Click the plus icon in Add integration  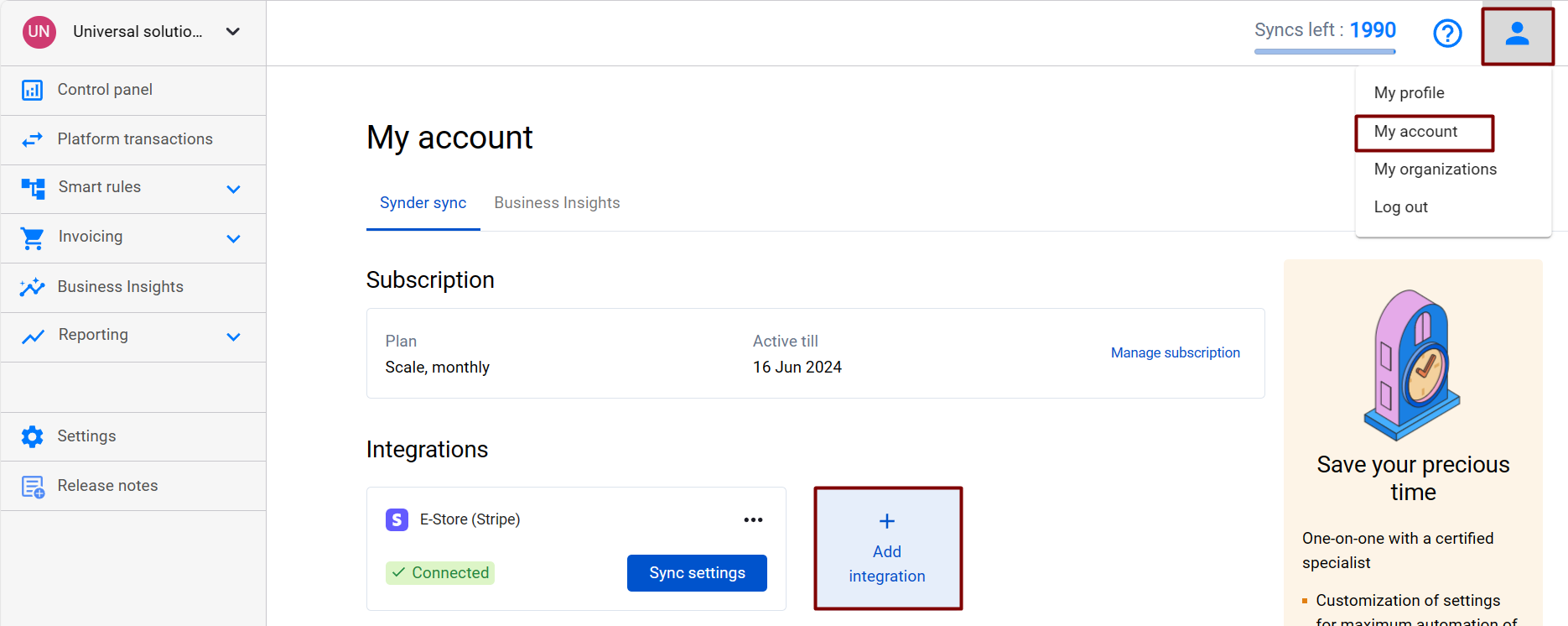pos(887,521)
